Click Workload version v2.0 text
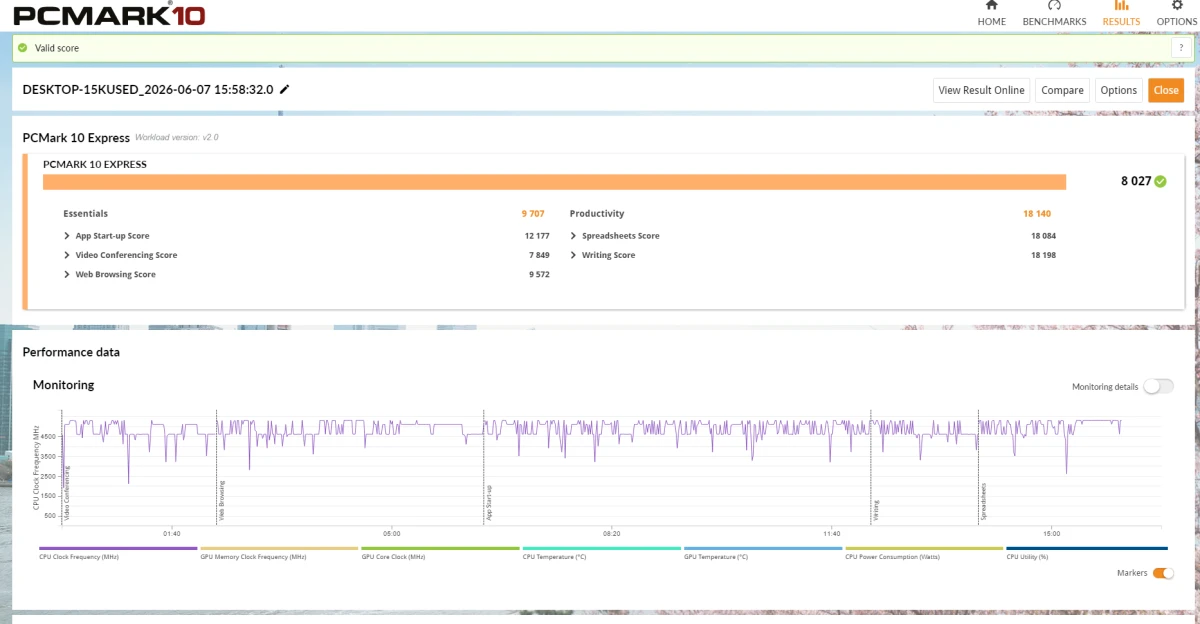The width and height of the screenshot is (1200, 624). [x=177, y=137]
